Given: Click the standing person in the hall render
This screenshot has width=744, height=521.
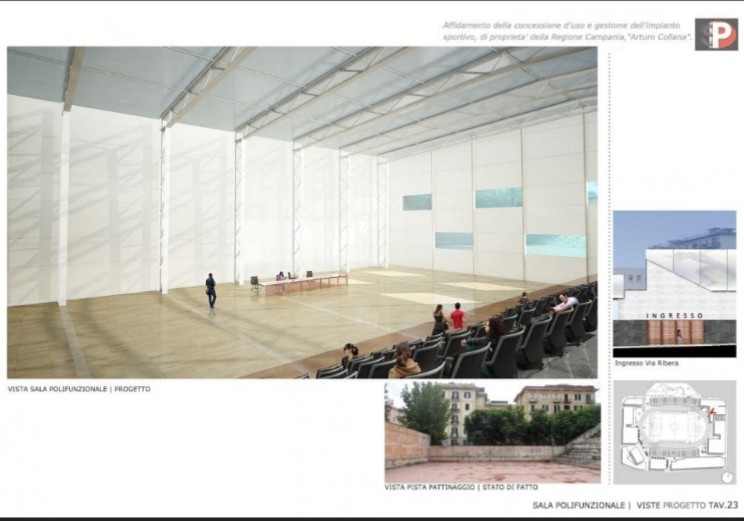Looking at the screenshot, I should pyautogui.click(x=211, y=290).
